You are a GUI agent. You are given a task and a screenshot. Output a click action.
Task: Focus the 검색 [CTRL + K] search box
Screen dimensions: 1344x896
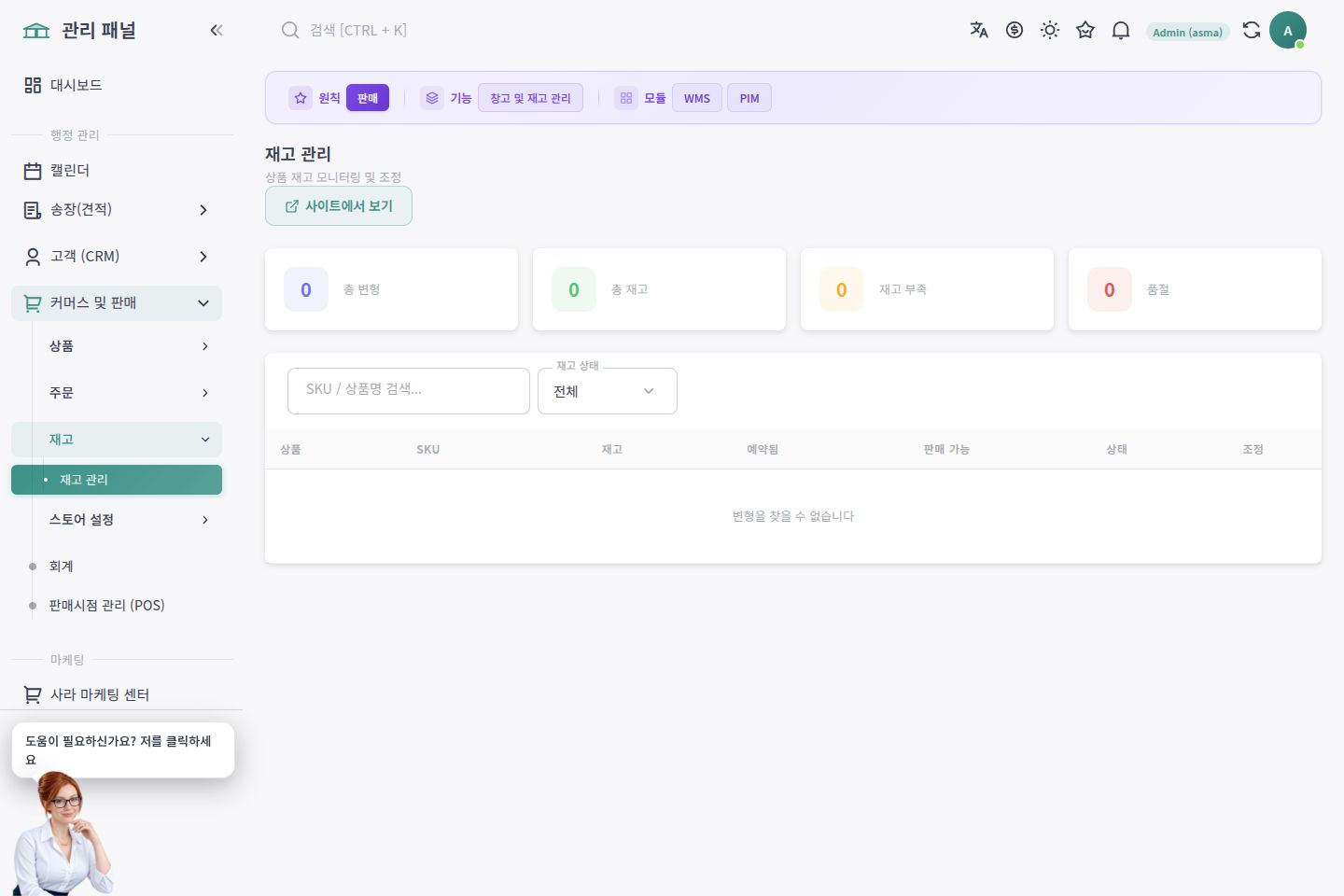(358, 30)
